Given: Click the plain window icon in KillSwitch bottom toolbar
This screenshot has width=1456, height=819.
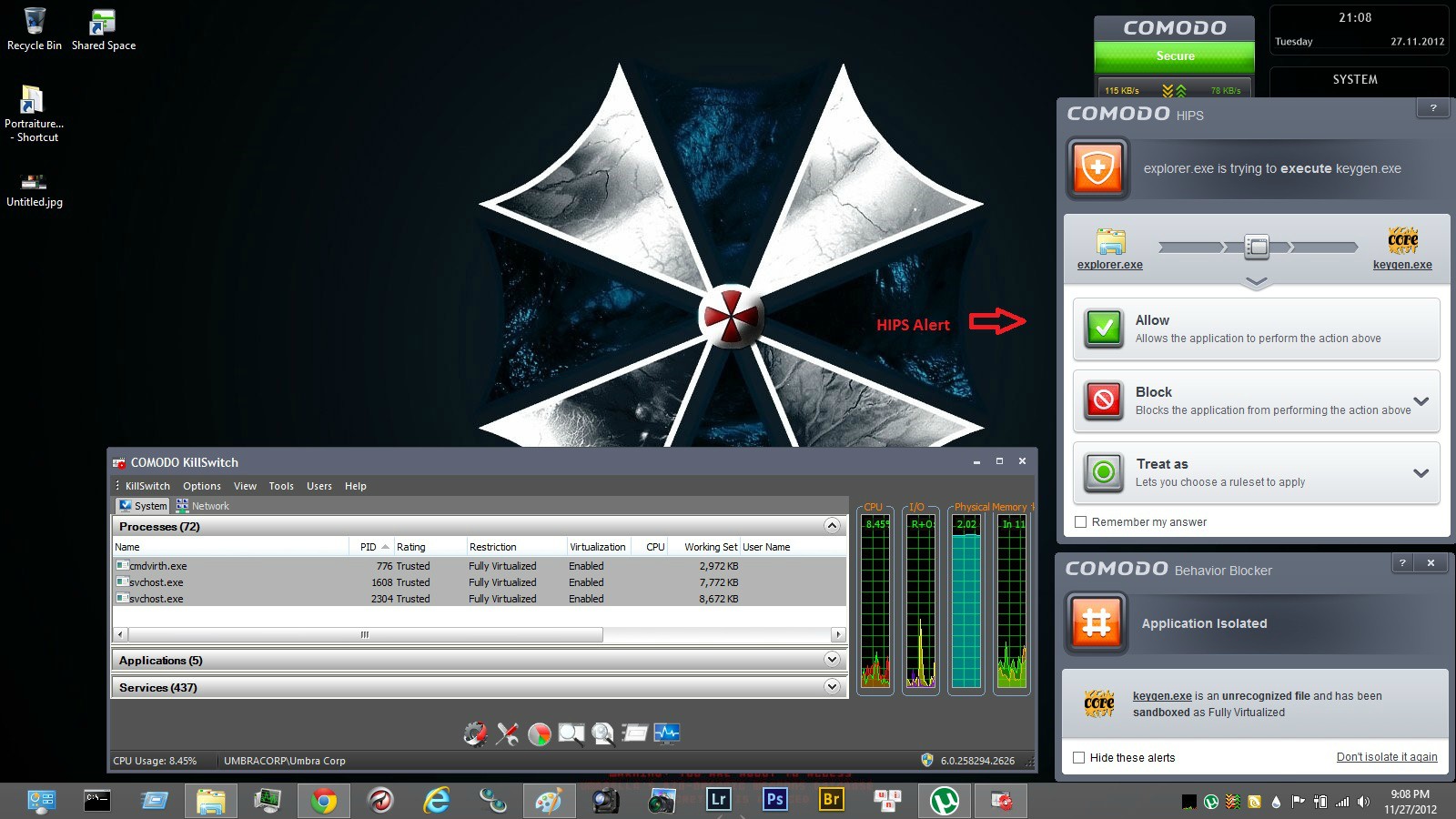Looking at the screenshot, I should point(635,733).
